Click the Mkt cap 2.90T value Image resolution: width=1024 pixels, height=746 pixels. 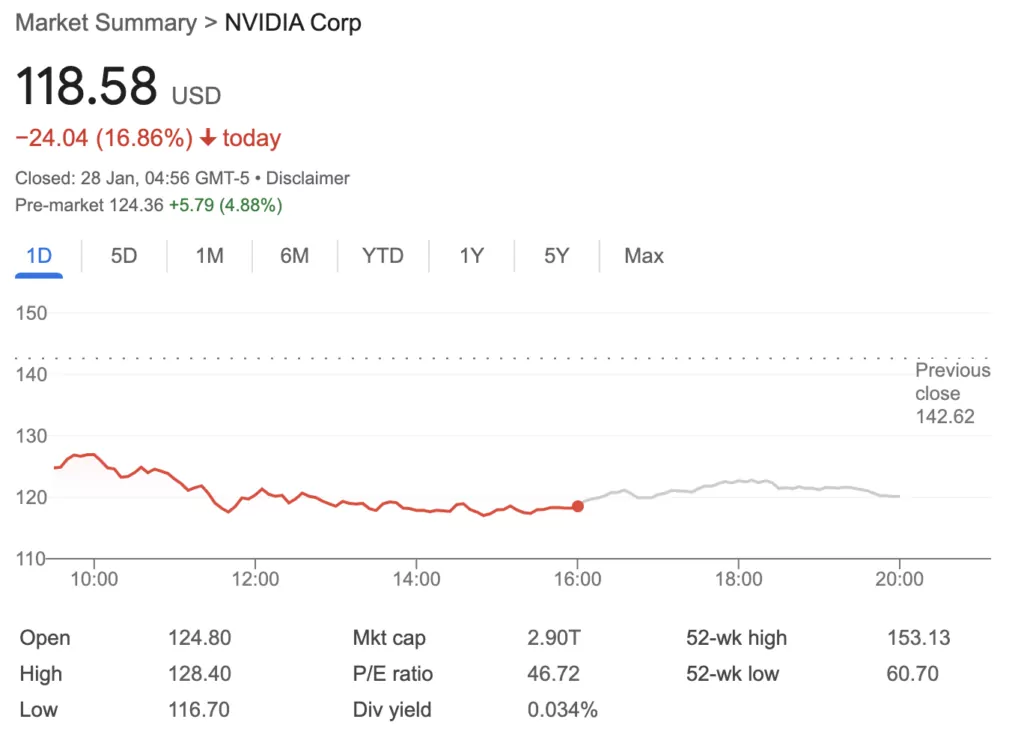pos(555,638)
